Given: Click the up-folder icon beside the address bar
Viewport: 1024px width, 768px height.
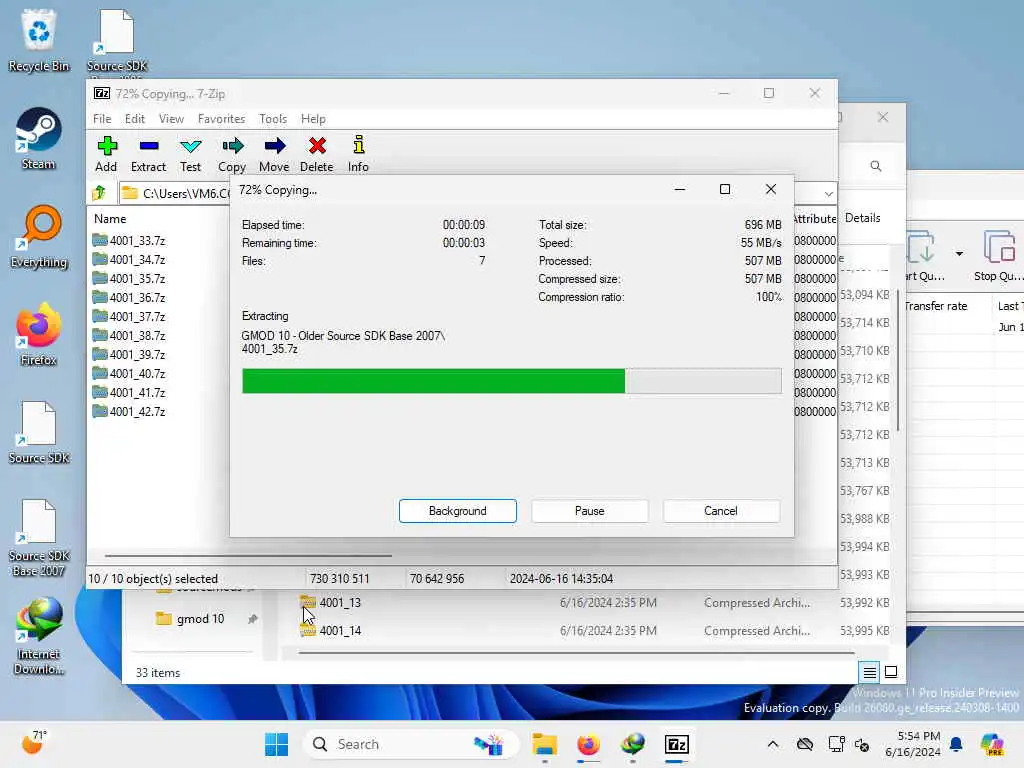Looking at the screenshot, I should point(99,193).
